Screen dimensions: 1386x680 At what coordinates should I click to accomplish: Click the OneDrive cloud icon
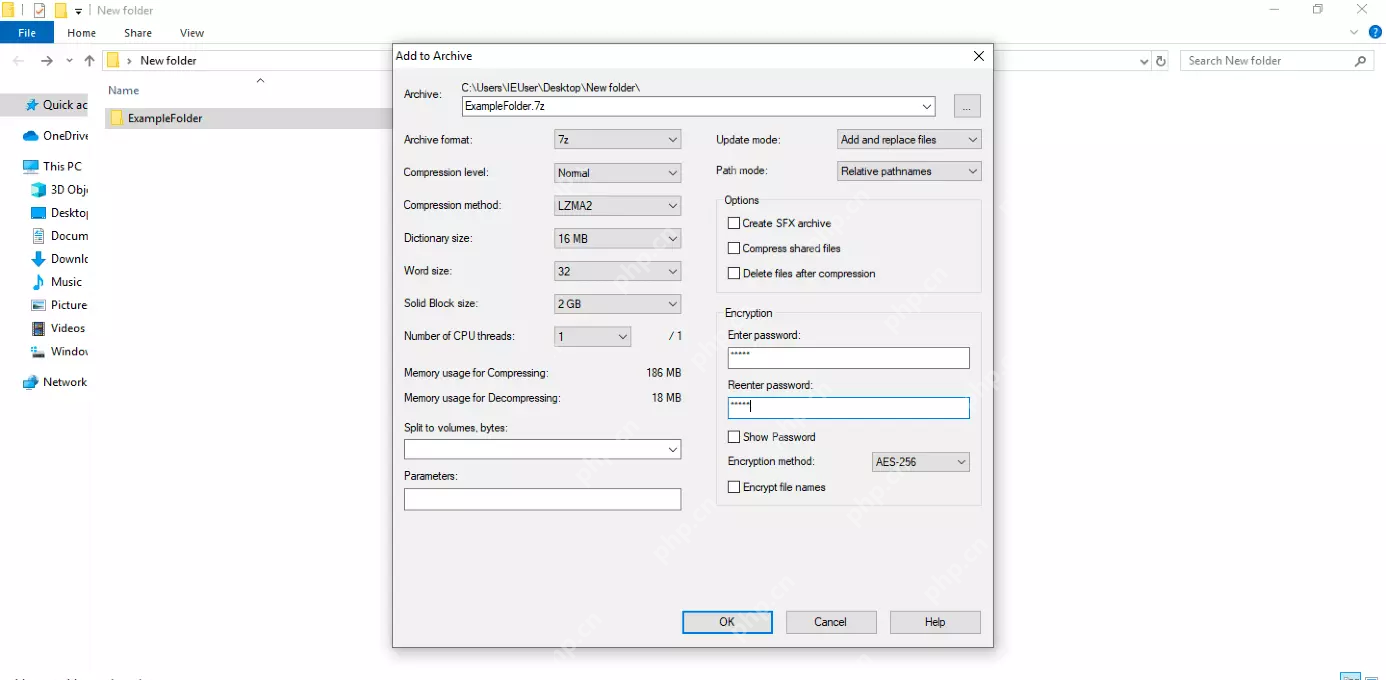pyautogui.click(x=31, y=136)
